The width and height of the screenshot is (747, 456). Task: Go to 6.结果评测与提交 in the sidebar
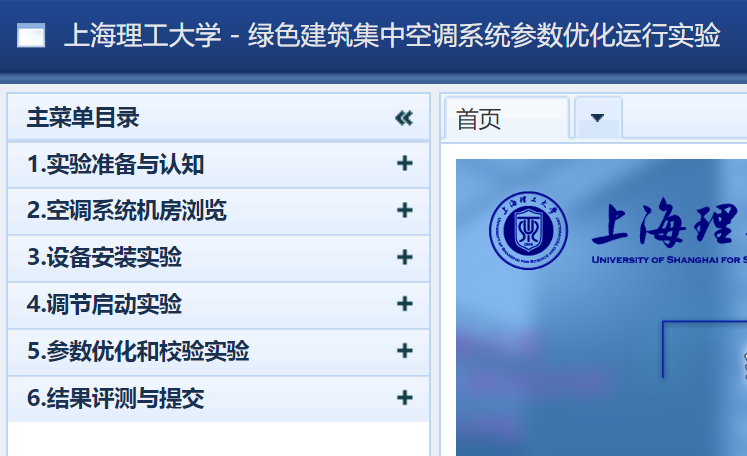tap(116, 398)
